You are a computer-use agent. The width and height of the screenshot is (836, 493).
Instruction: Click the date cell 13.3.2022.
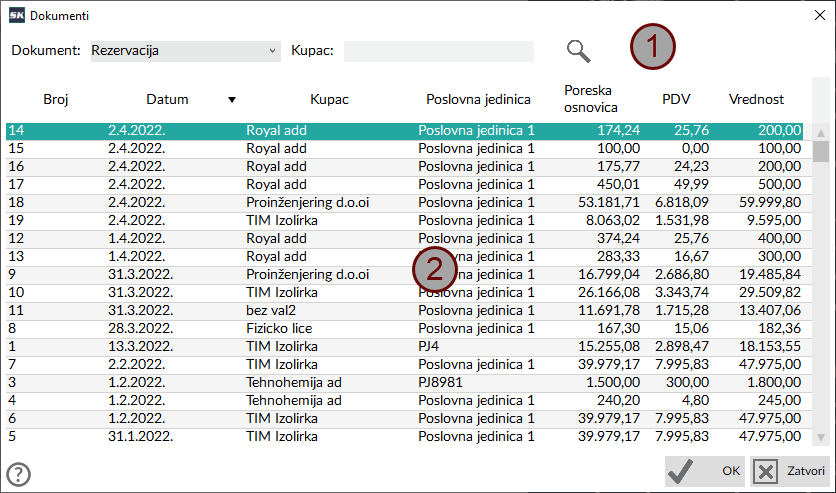pos(141,346)
